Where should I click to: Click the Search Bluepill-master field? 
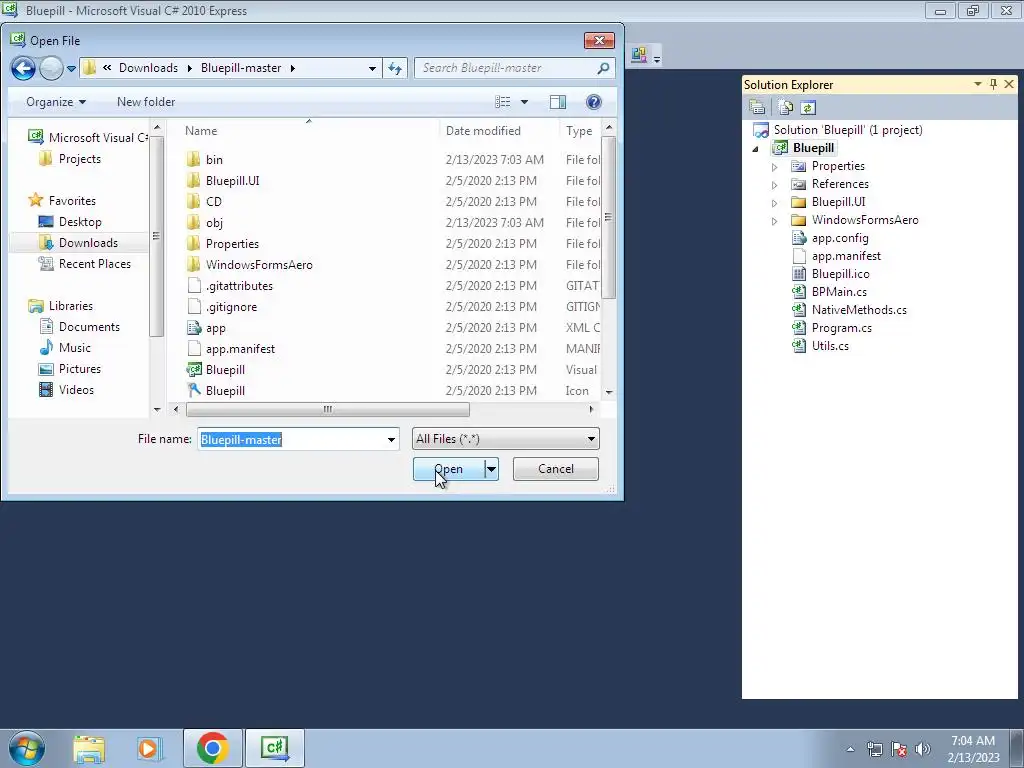coord(515,68)
